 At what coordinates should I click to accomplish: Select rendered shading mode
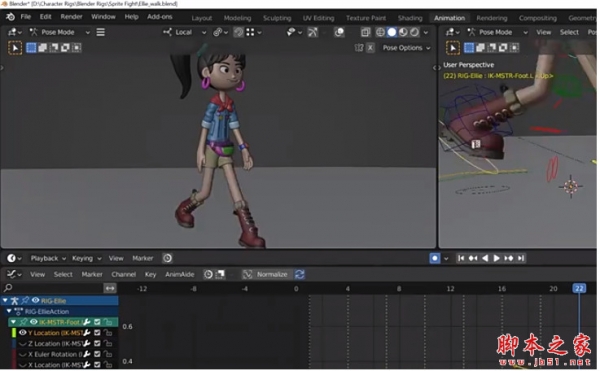point(414,32)
